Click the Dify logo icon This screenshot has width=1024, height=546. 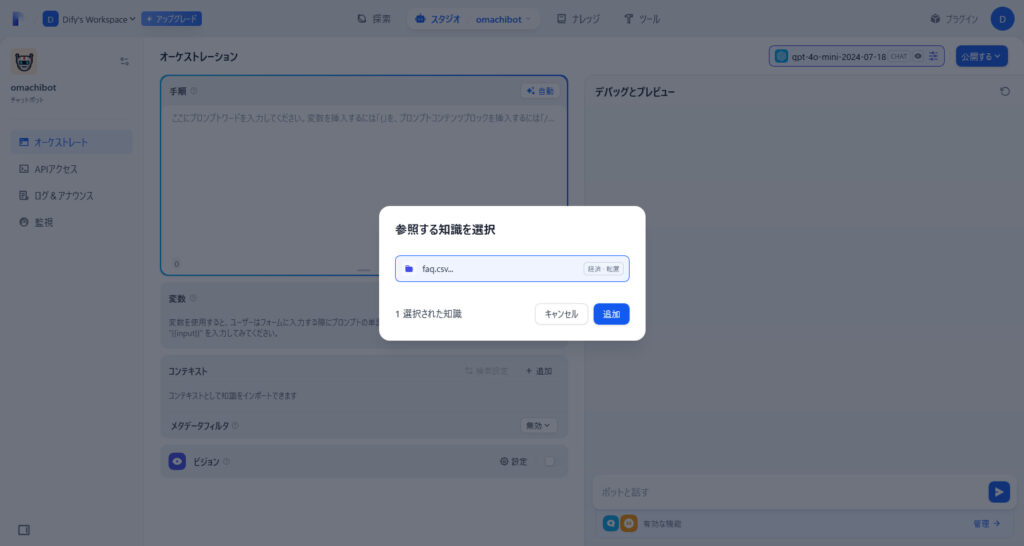19,19
